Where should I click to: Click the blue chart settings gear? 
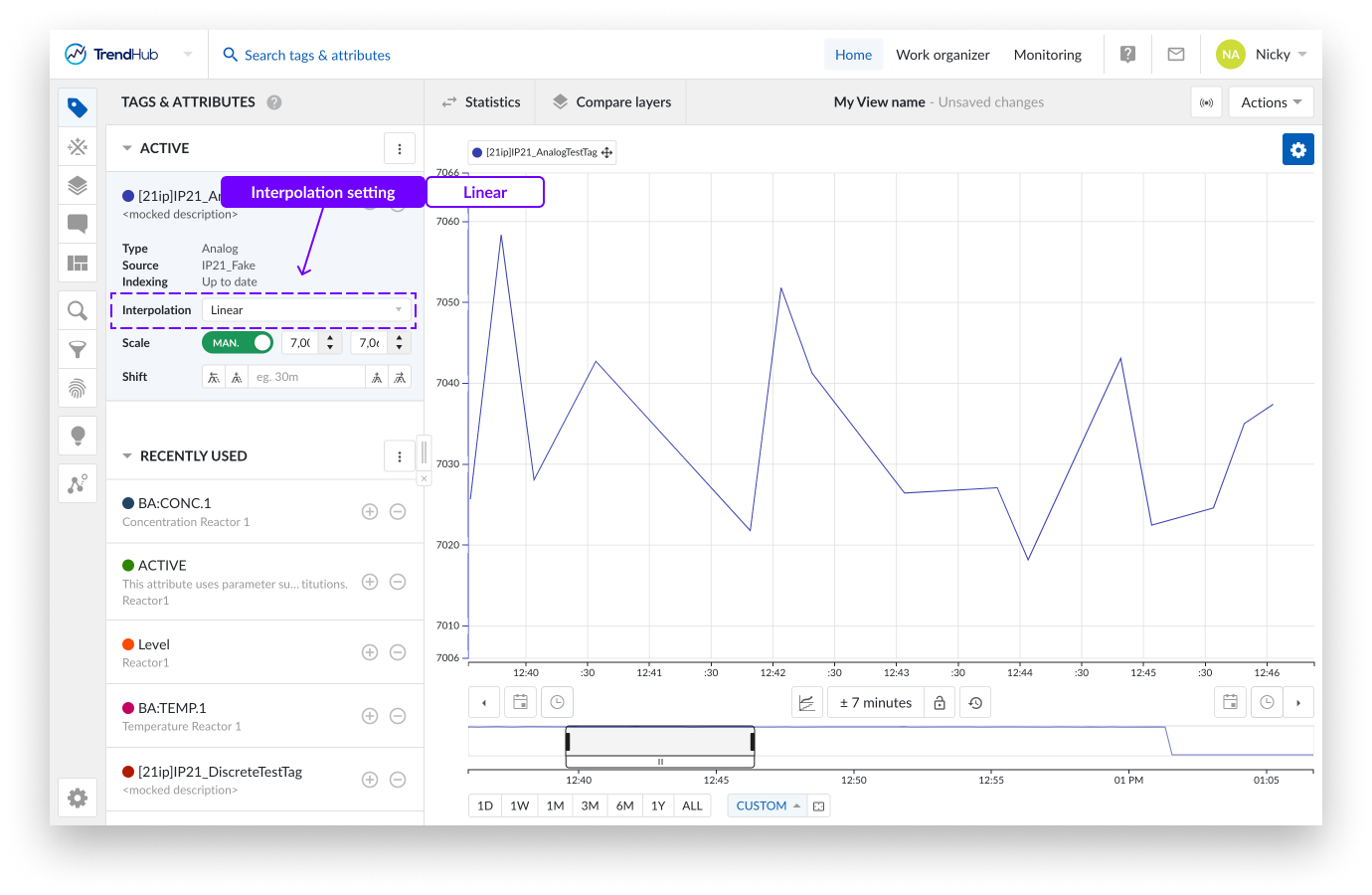1297,149
